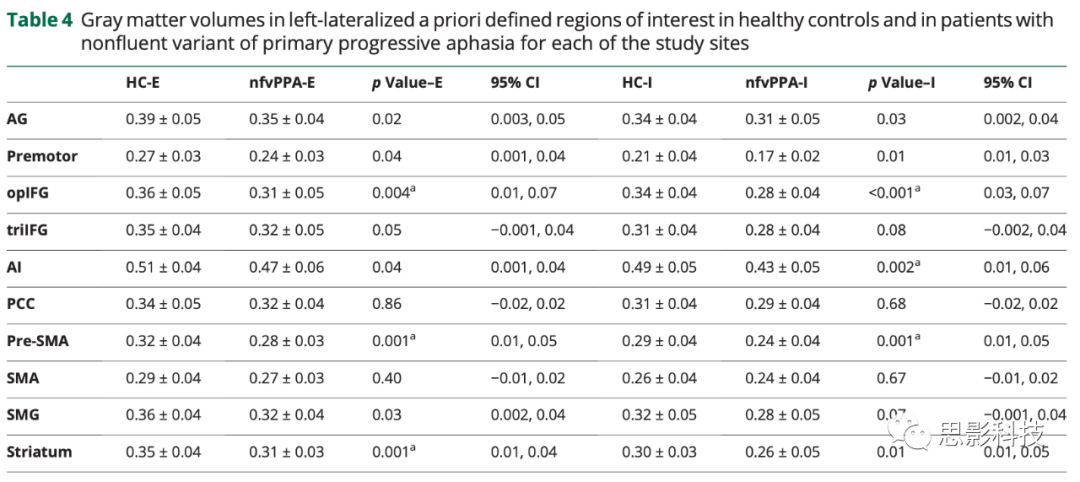
Task: Click the triIFG row label
Action: click(29, 231)
